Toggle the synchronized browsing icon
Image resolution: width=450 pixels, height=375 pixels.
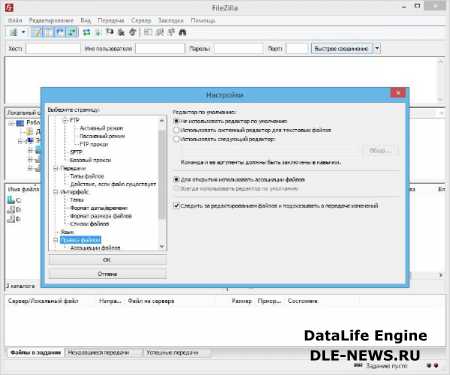point(171,32)
